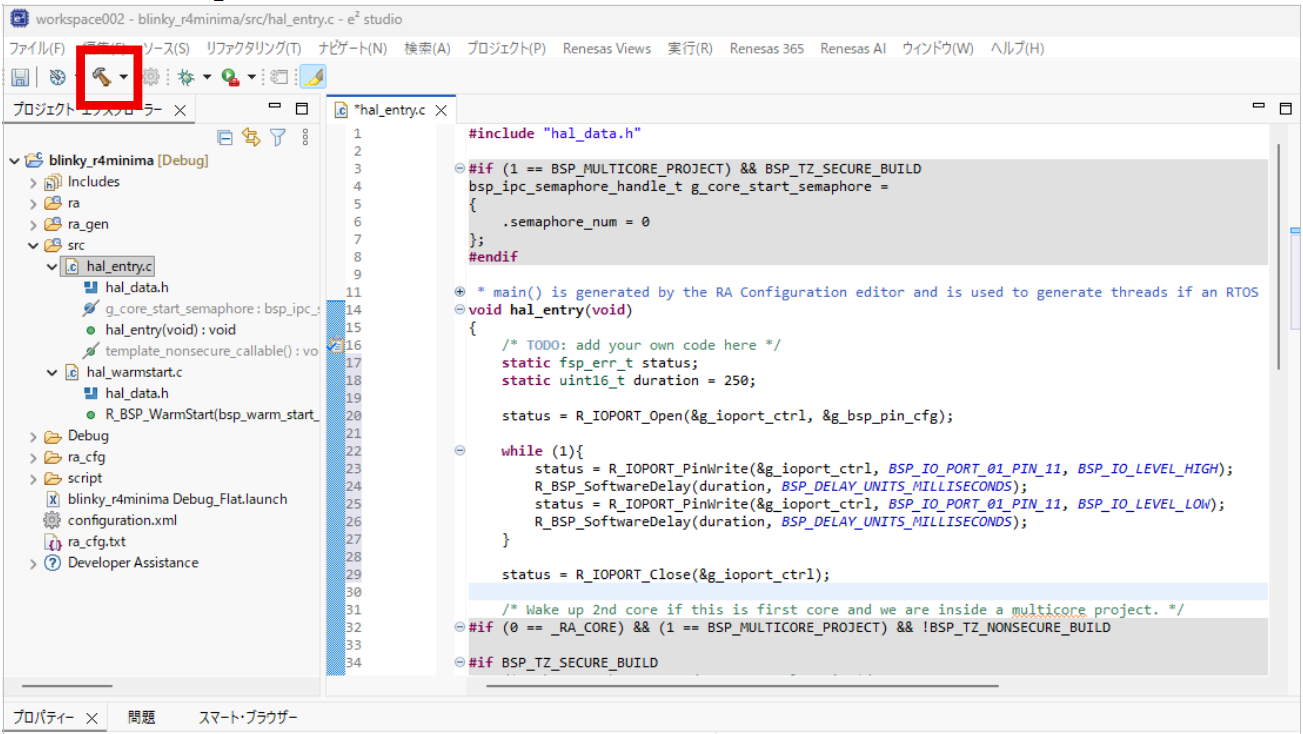1303x734 pixels.
Task: Click the green Run launch icon
Action: point(230,77)
